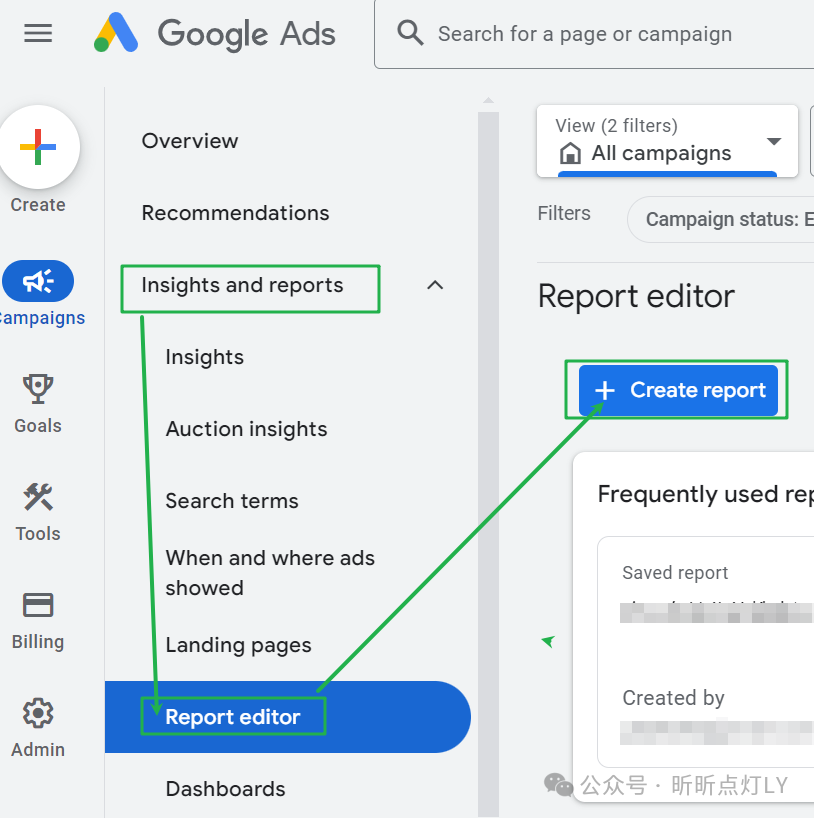Click the Google Ads logo
The height and width of the screenshot is (818, 814).
(x=215, y=33)
